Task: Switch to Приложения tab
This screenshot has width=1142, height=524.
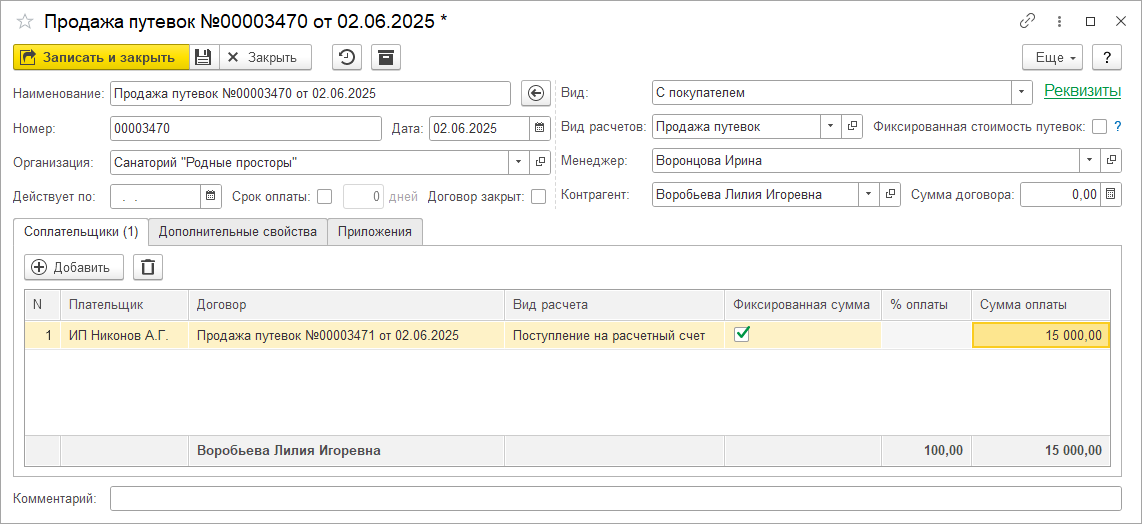Action: [x=375, y=232]
